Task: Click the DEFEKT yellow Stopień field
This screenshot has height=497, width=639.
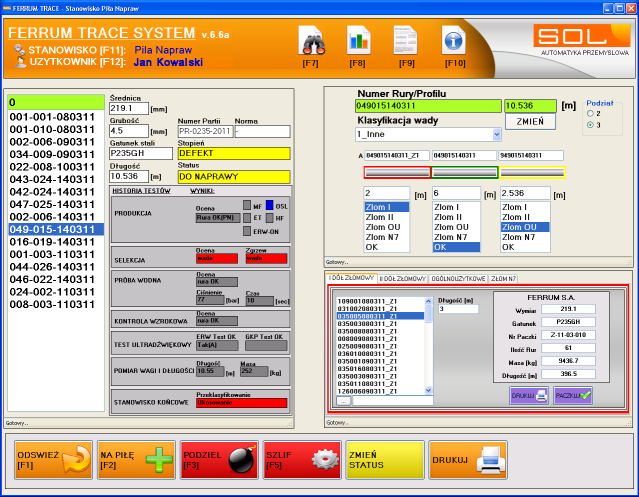Action: coord(234,153)
